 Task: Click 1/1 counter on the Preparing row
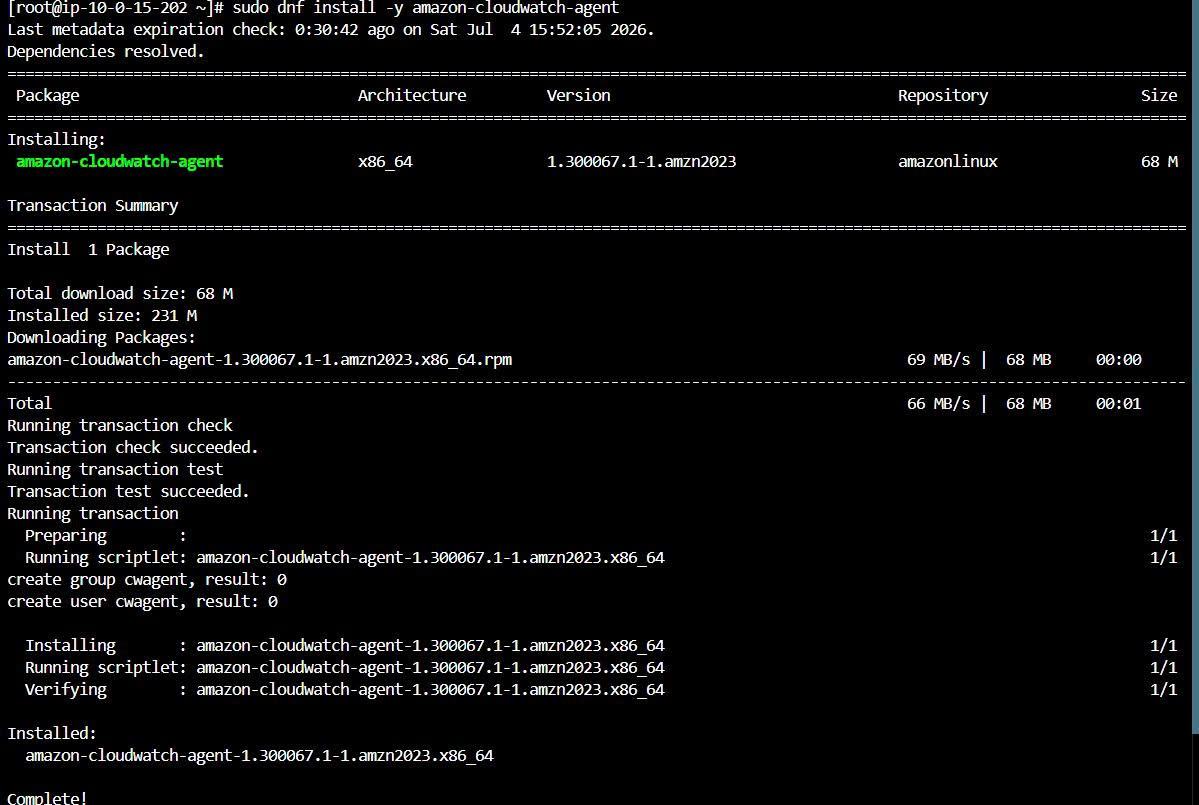point(1163,536)
